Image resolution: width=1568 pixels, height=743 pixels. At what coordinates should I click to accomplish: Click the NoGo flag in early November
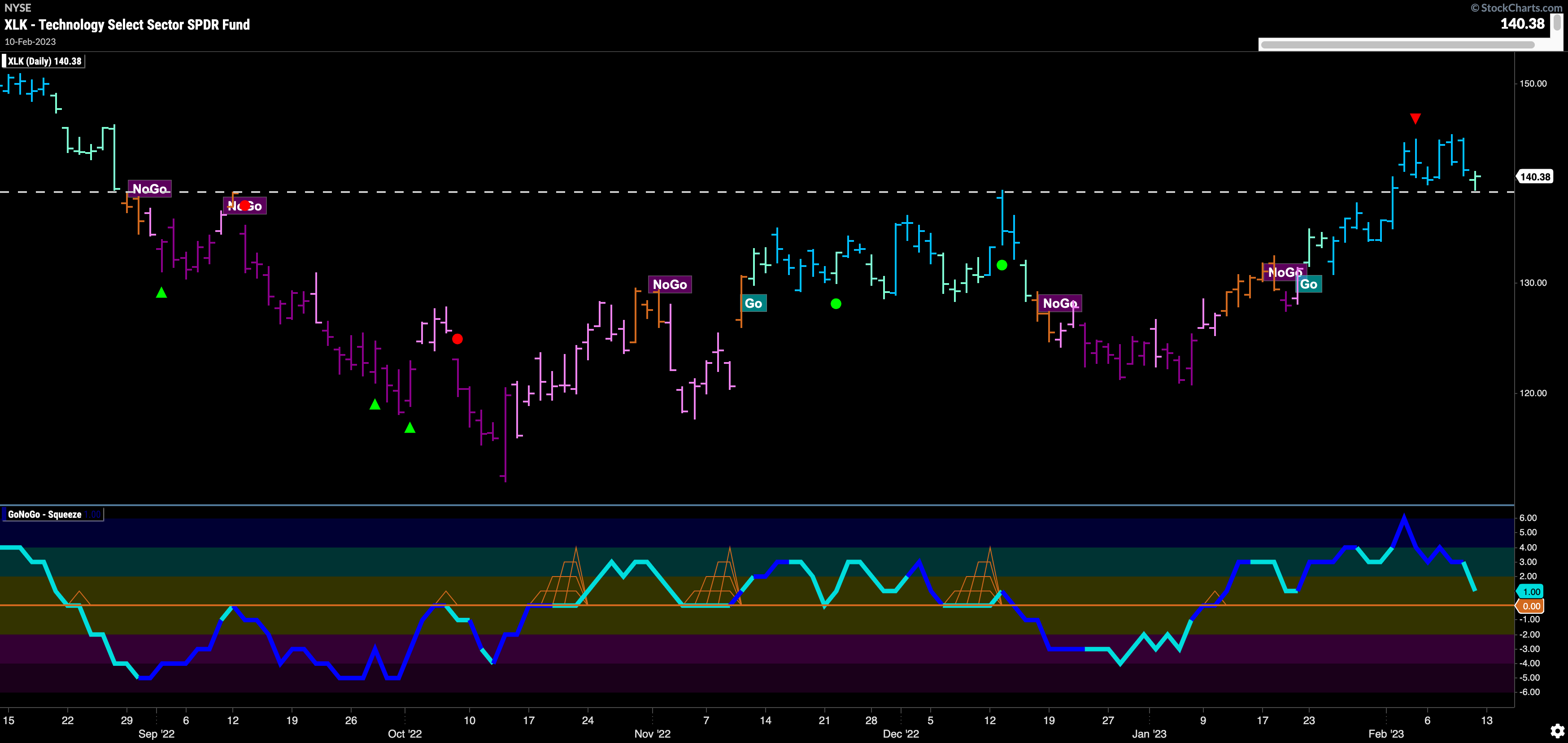[x=670, y=284]
